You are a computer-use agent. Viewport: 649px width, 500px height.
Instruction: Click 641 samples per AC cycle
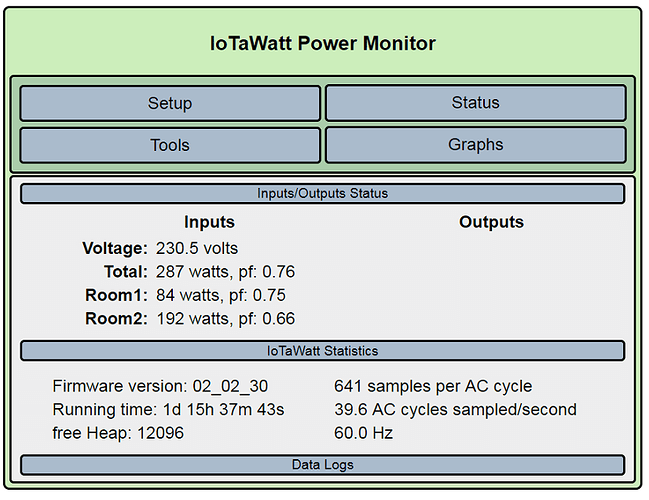coord(433,386)
